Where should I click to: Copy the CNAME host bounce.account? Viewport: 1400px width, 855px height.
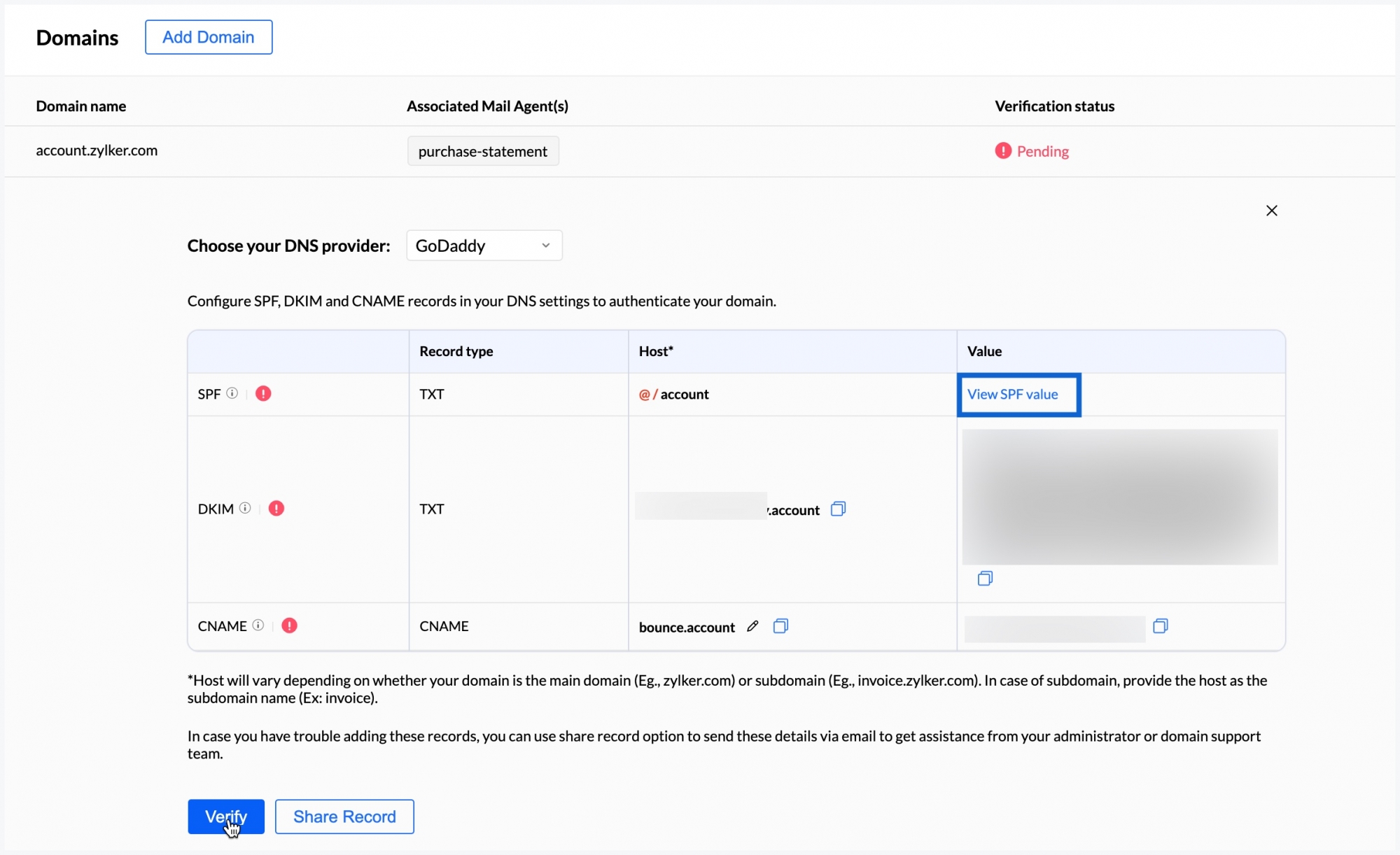(780, 626)
